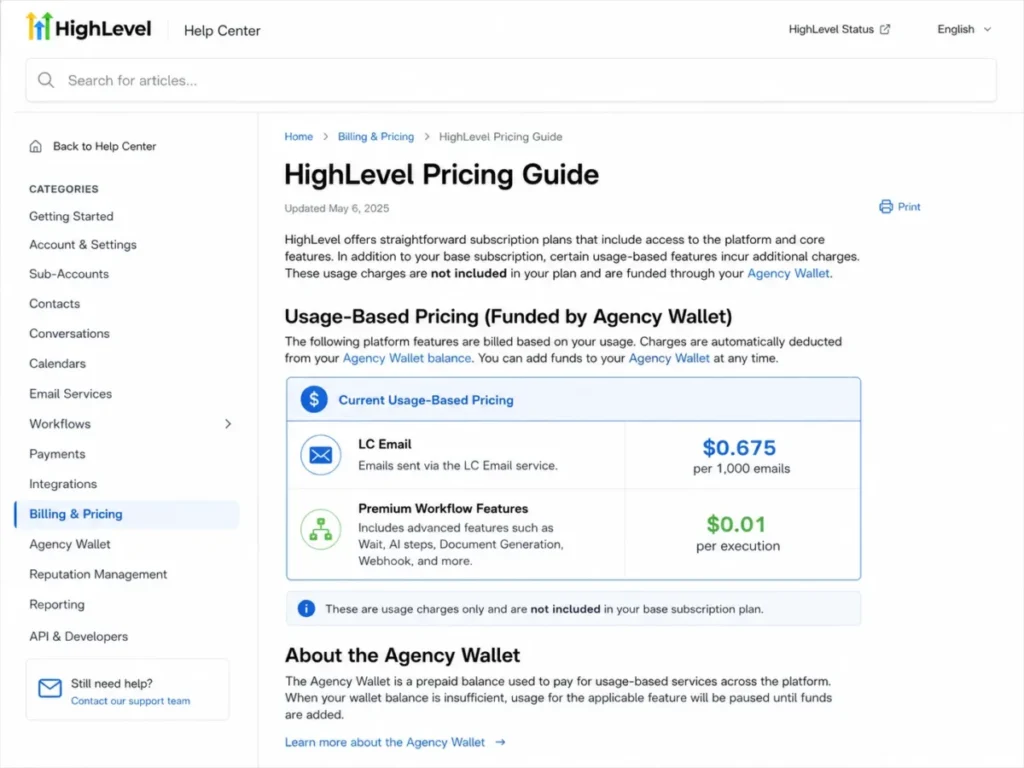Image resolution: width=1024 pixels, height=768 pixels.
Task: Click the $0.675 price value
Action: click(739, 448)
